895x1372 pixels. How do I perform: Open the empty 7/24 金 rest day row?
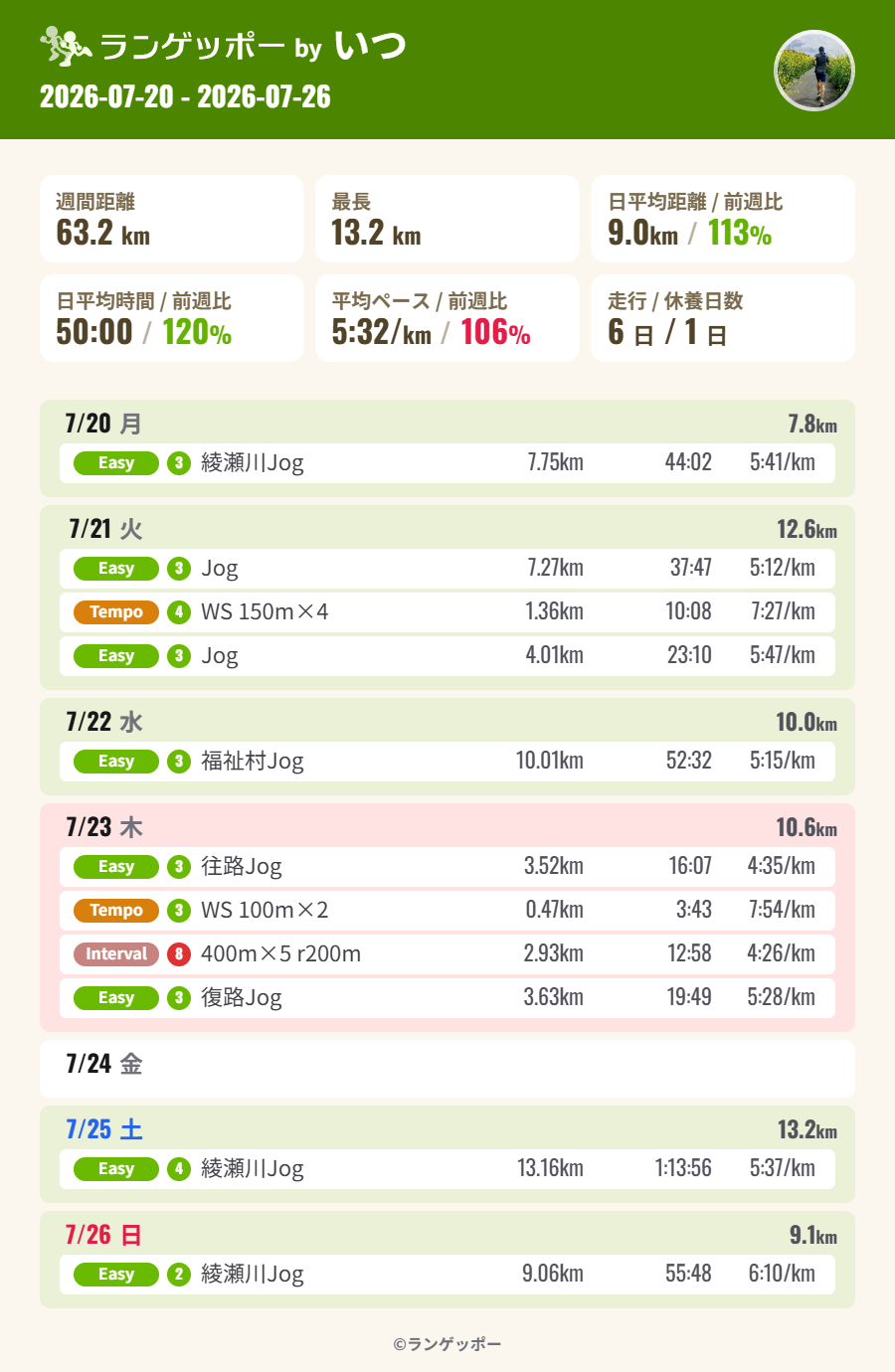pos(447,1069)
